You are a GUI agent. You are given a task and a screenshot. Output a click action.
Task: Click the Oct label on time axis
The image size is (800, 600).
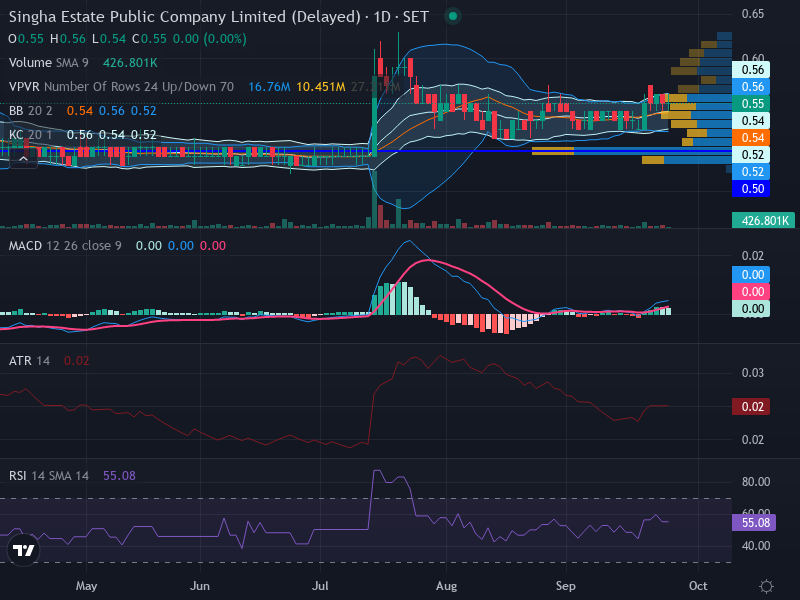coord(698,586)
